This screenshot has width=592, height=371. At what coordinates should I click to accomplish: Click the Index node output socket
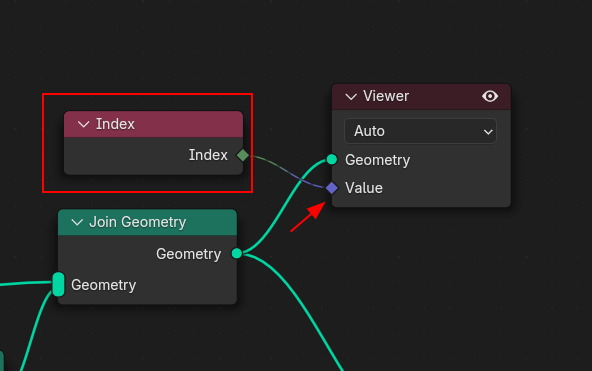click(243, 155)
